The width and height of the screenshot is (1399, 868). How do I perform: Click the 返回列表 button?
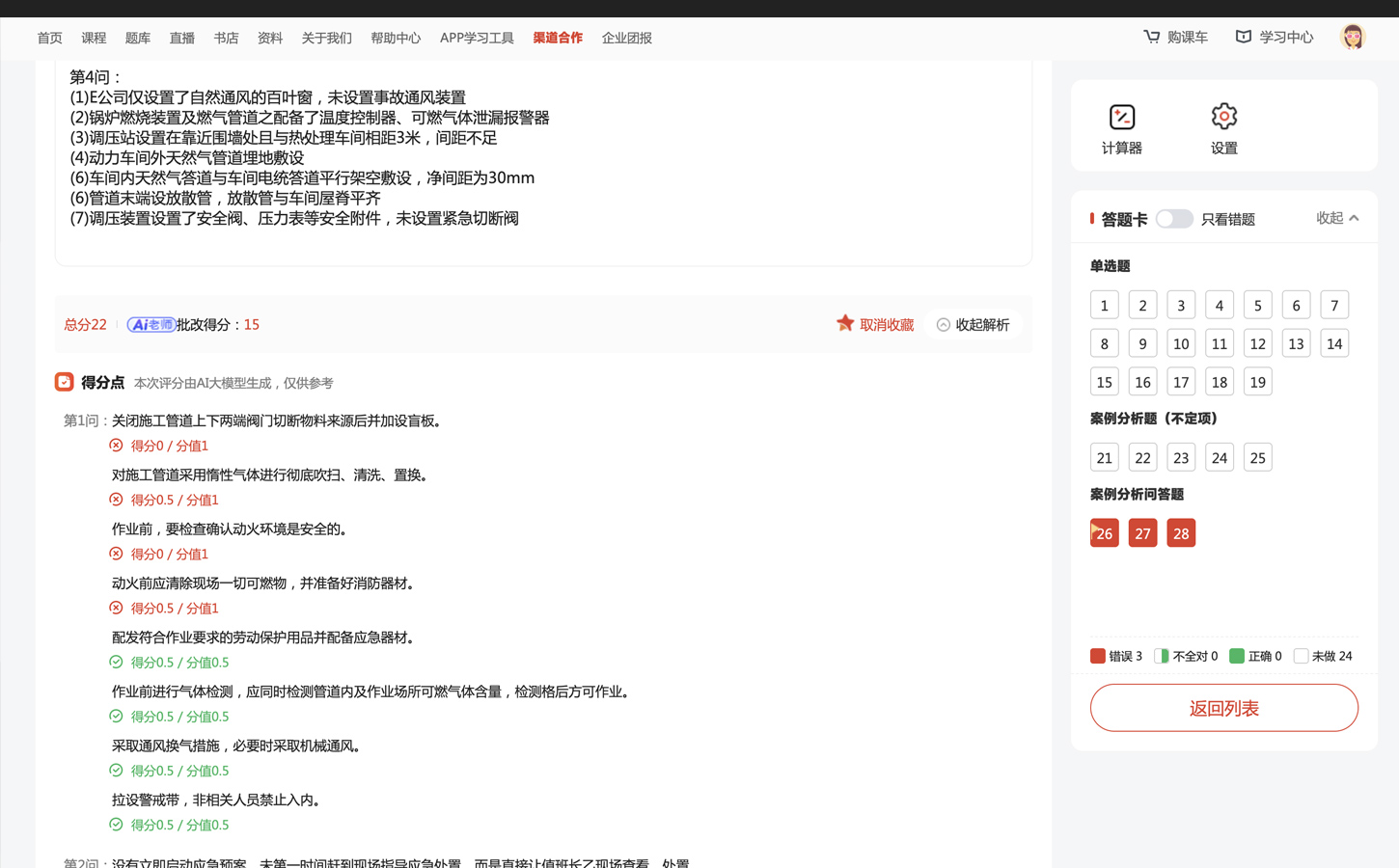[1223, 708]
